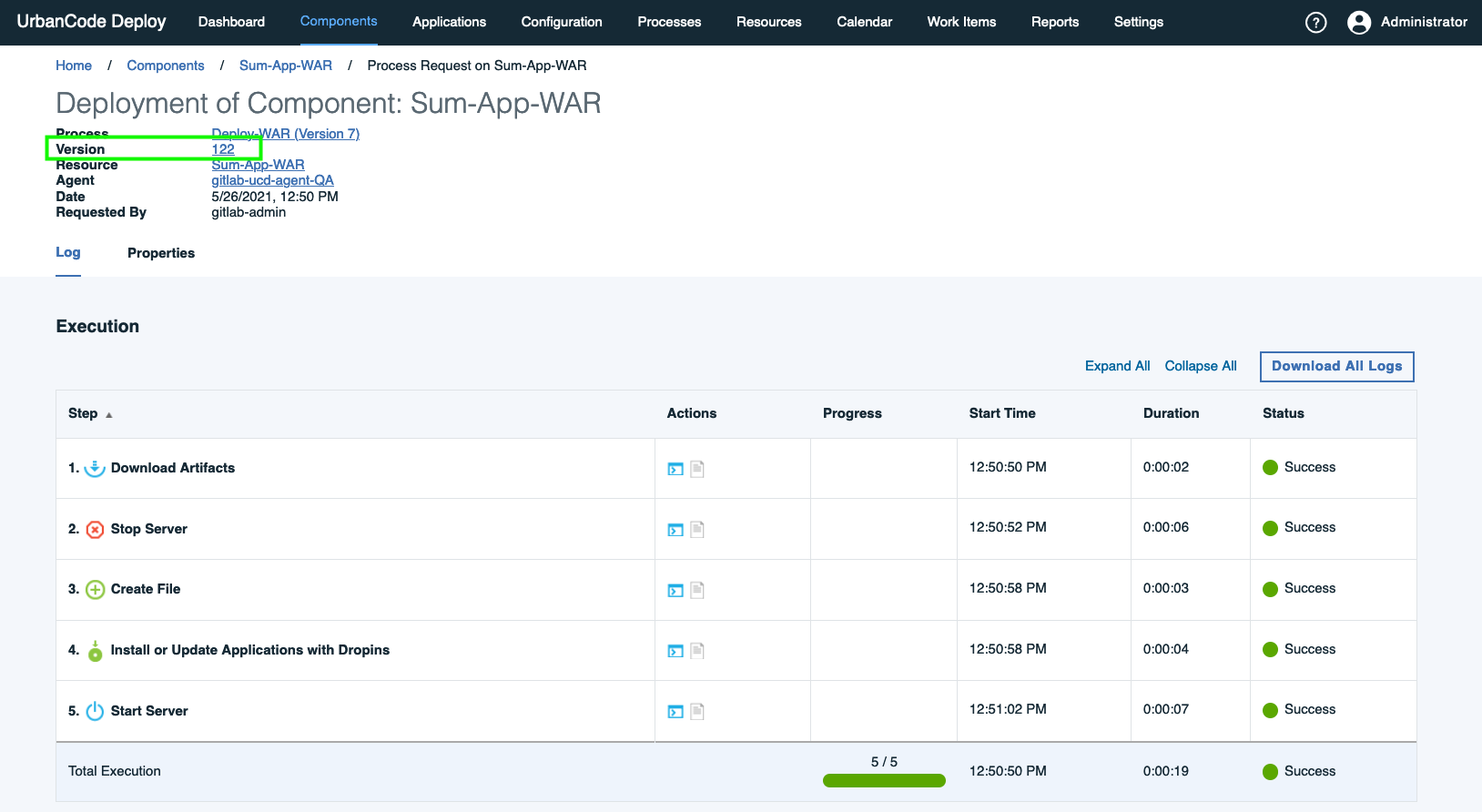Screen dimensions: 1482x812
Task: Click the 12:50:52 PM start time cell
Action: pyautogui.click(x=1008, y=527)
